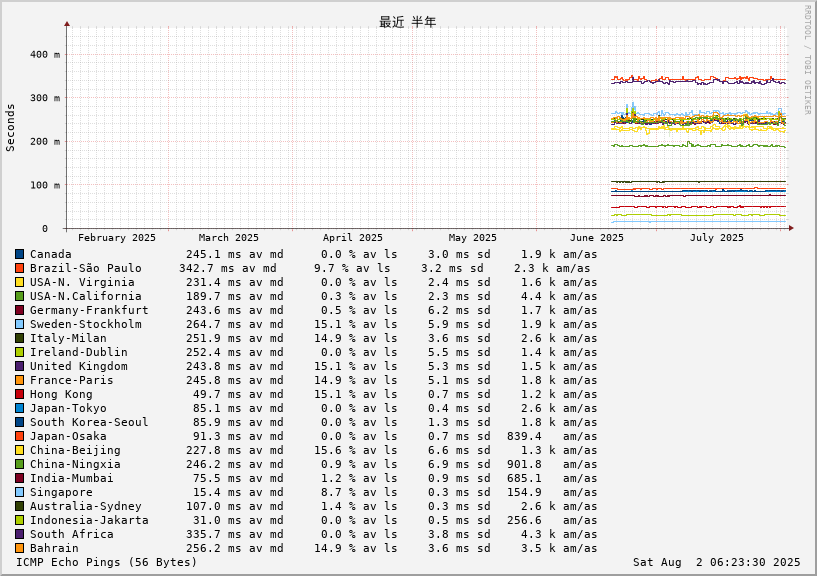817x576 pixels.
Task: Select the Singapore legend name
Action: tap(61, 493)
